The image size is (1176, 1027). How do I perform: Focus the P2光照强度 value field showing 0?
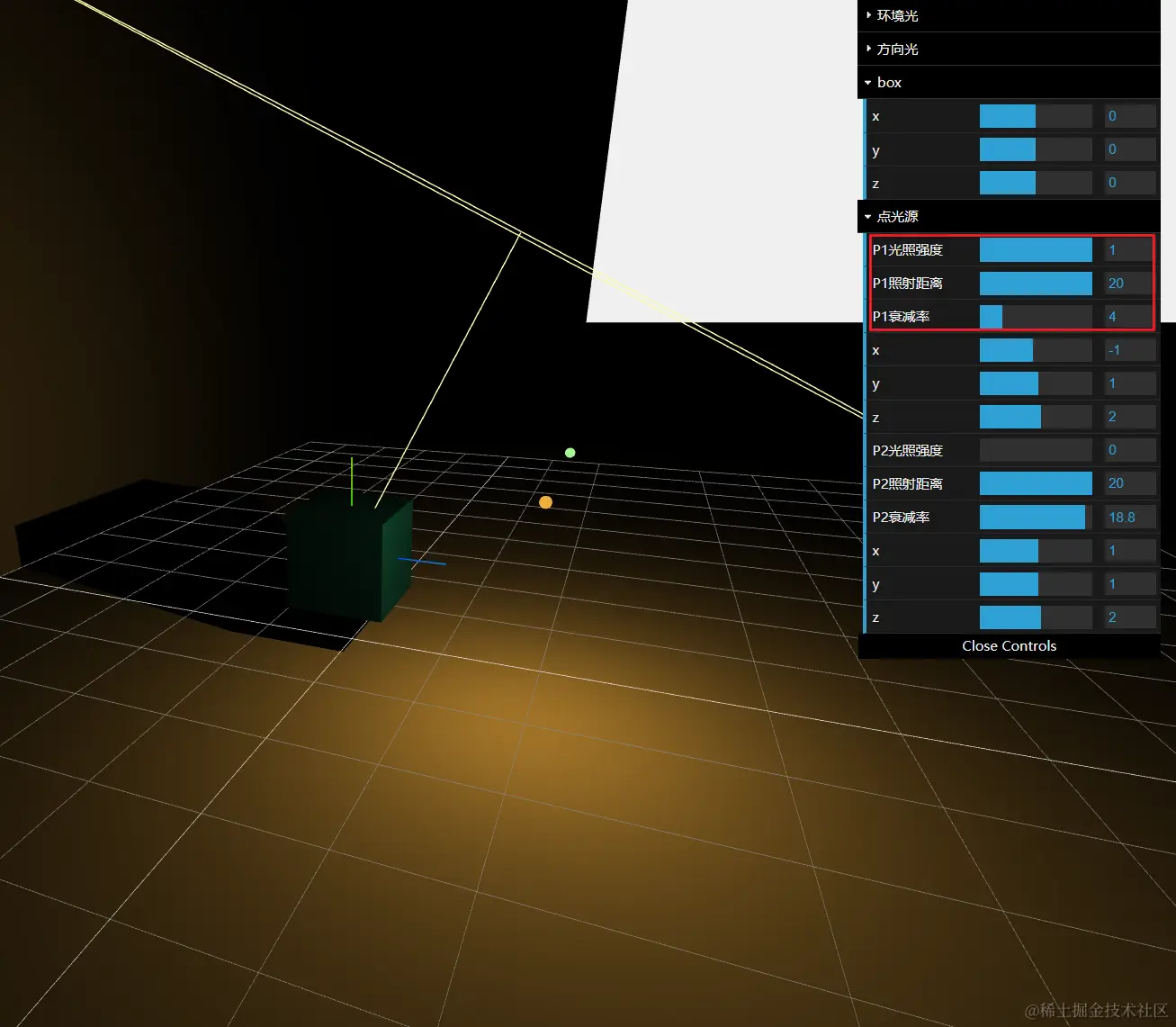(1130, 450)
